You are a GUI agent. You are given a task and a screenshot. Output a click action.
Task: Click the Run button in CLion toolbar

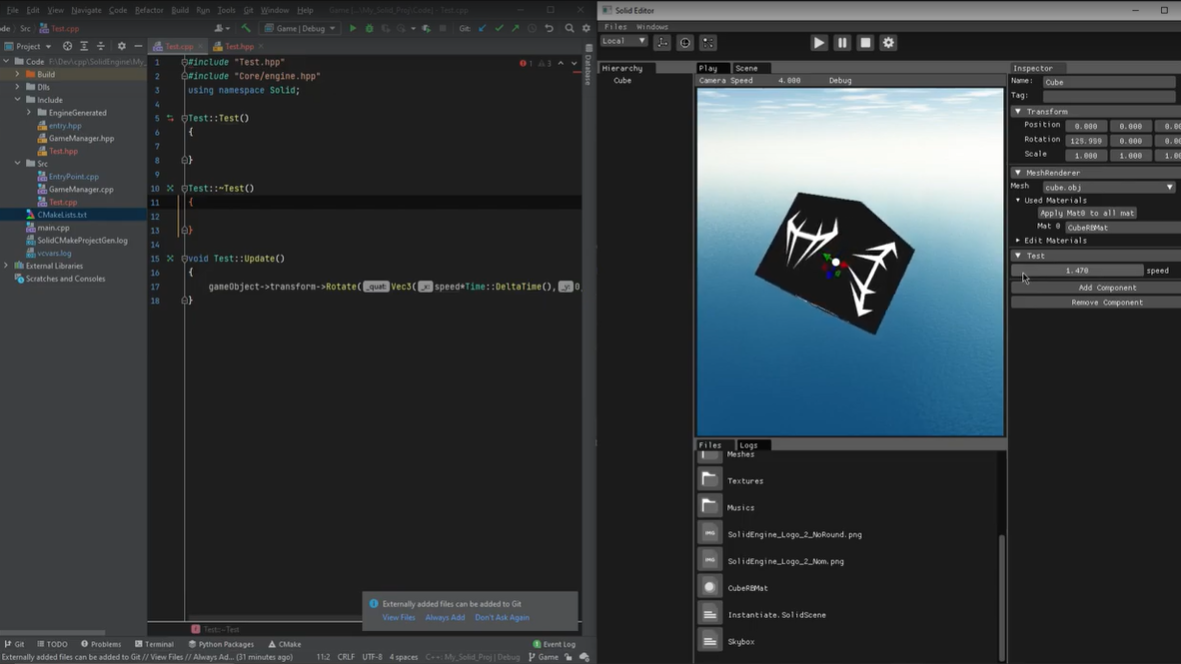tap(352, 29)
